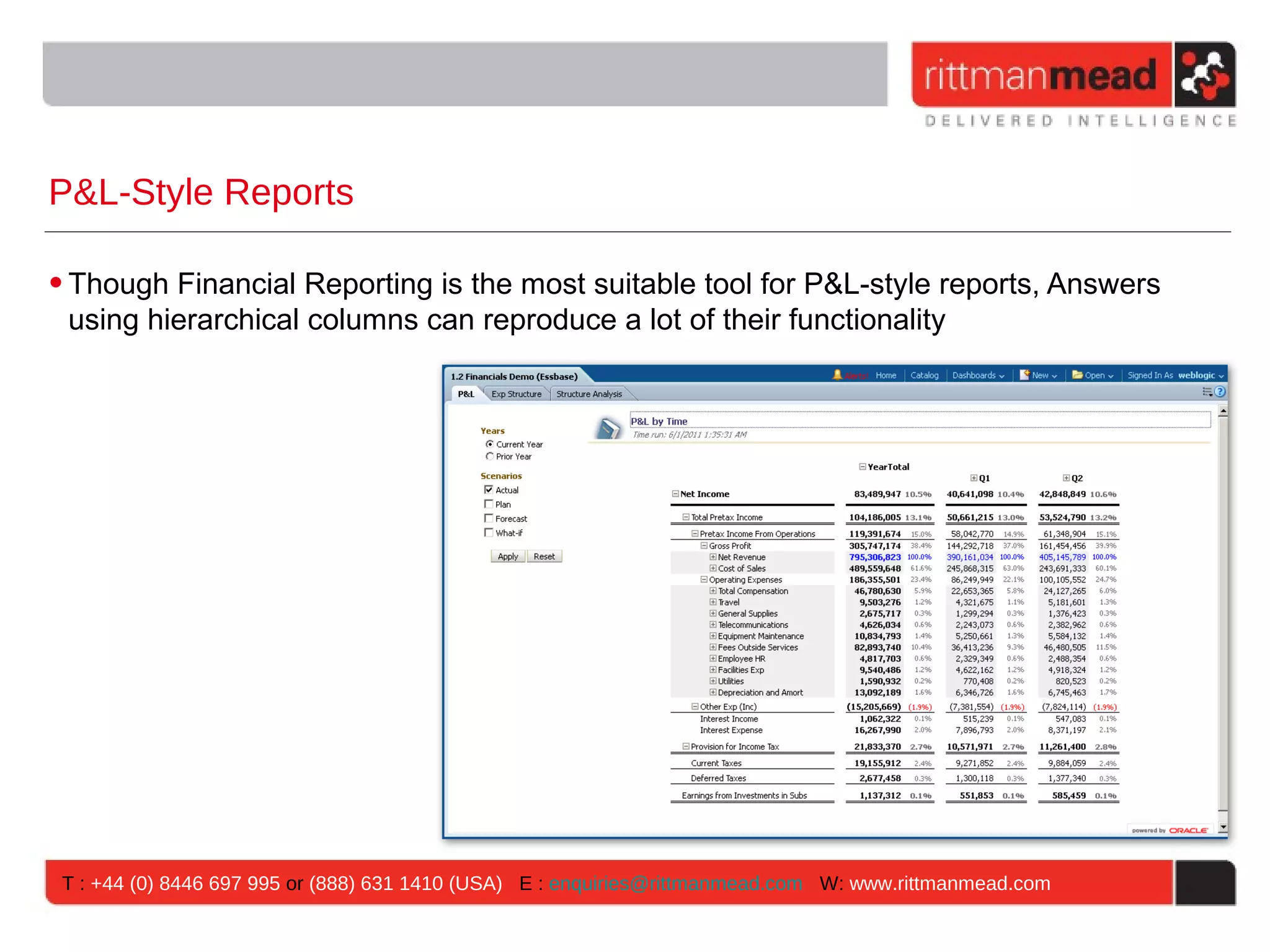Expand the Depreciation and Amort row
Viewport: 1270px width, 952px height.
coord(713,692)
